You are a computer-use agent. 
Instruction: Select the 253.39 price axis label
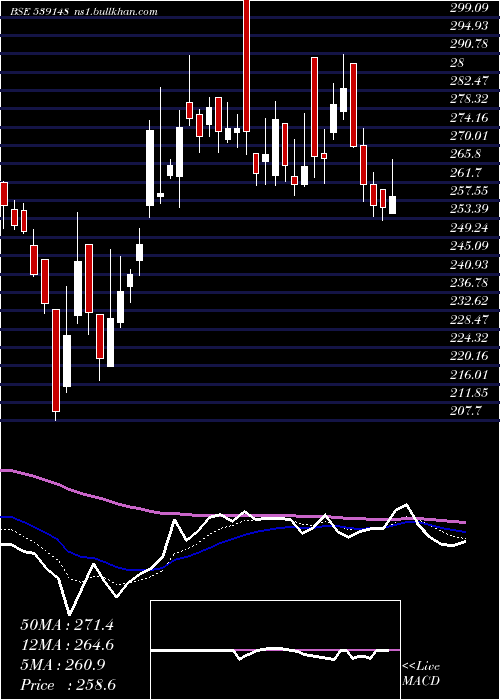(469, 209)
